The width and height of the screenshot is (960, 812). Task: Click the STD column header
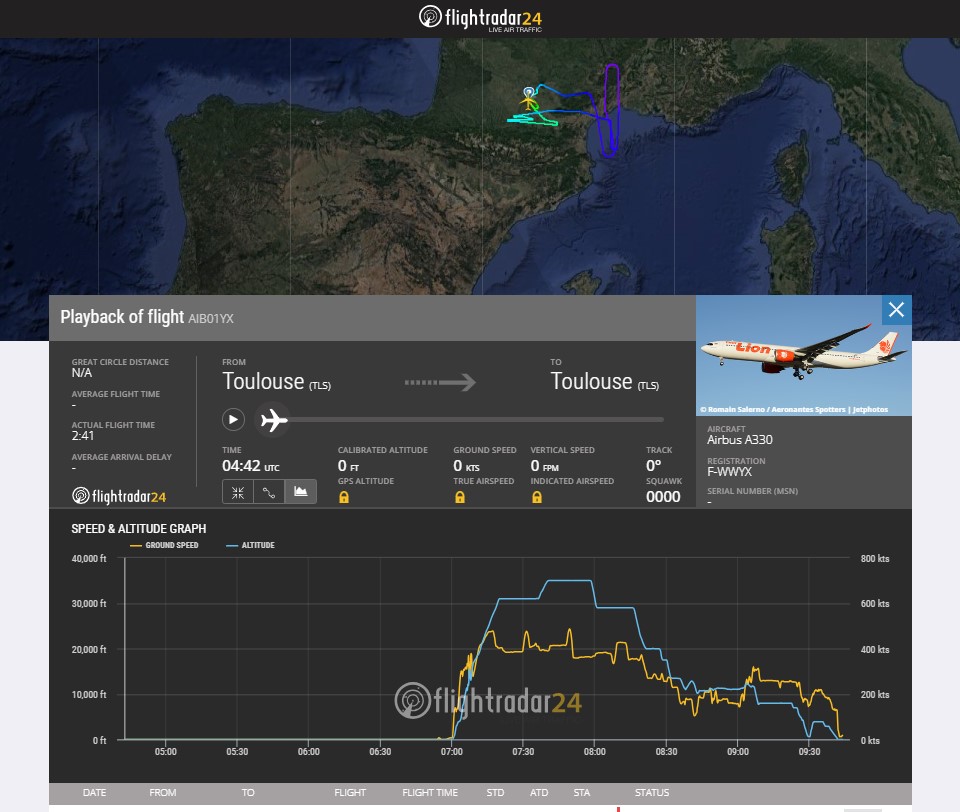click(x=495, y=792)
